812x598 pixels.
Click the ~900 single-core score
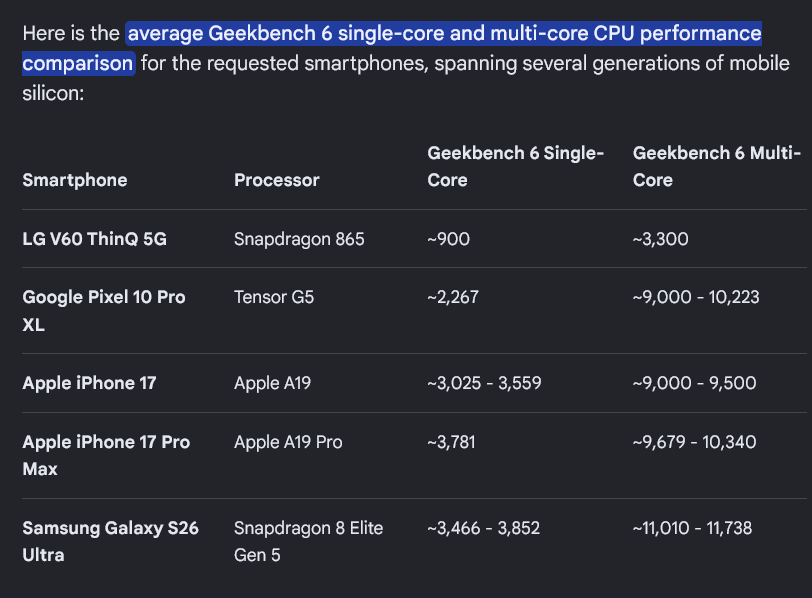(448, 239)
